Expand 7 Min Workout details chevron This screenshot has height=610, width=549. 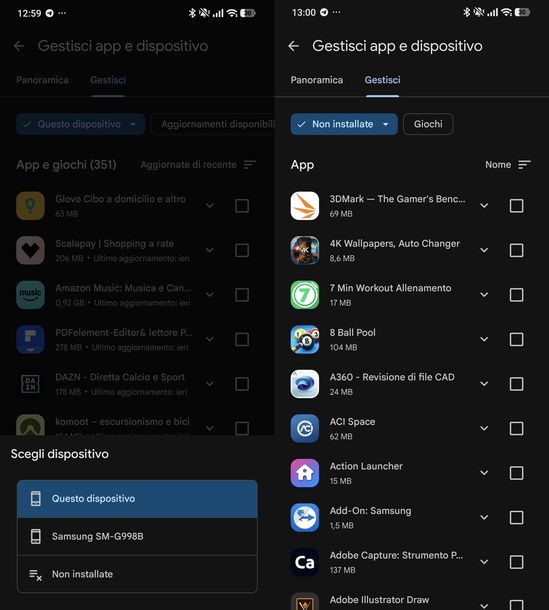coord(484,294)
